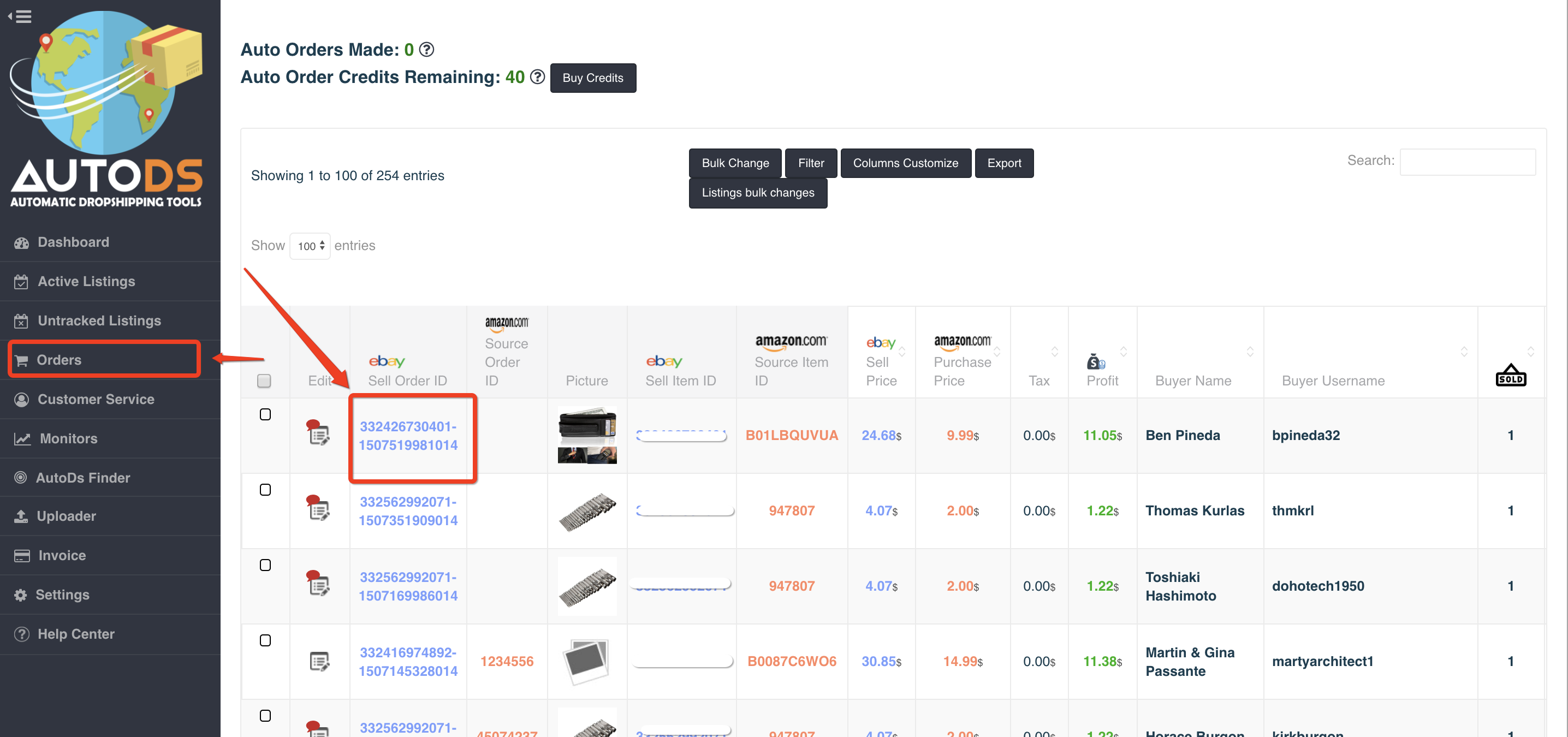Viewport: 1568px width, 737px height.
Task: Click the Invoice card icon
Action: pyautogui.click(x=22, y=556)
